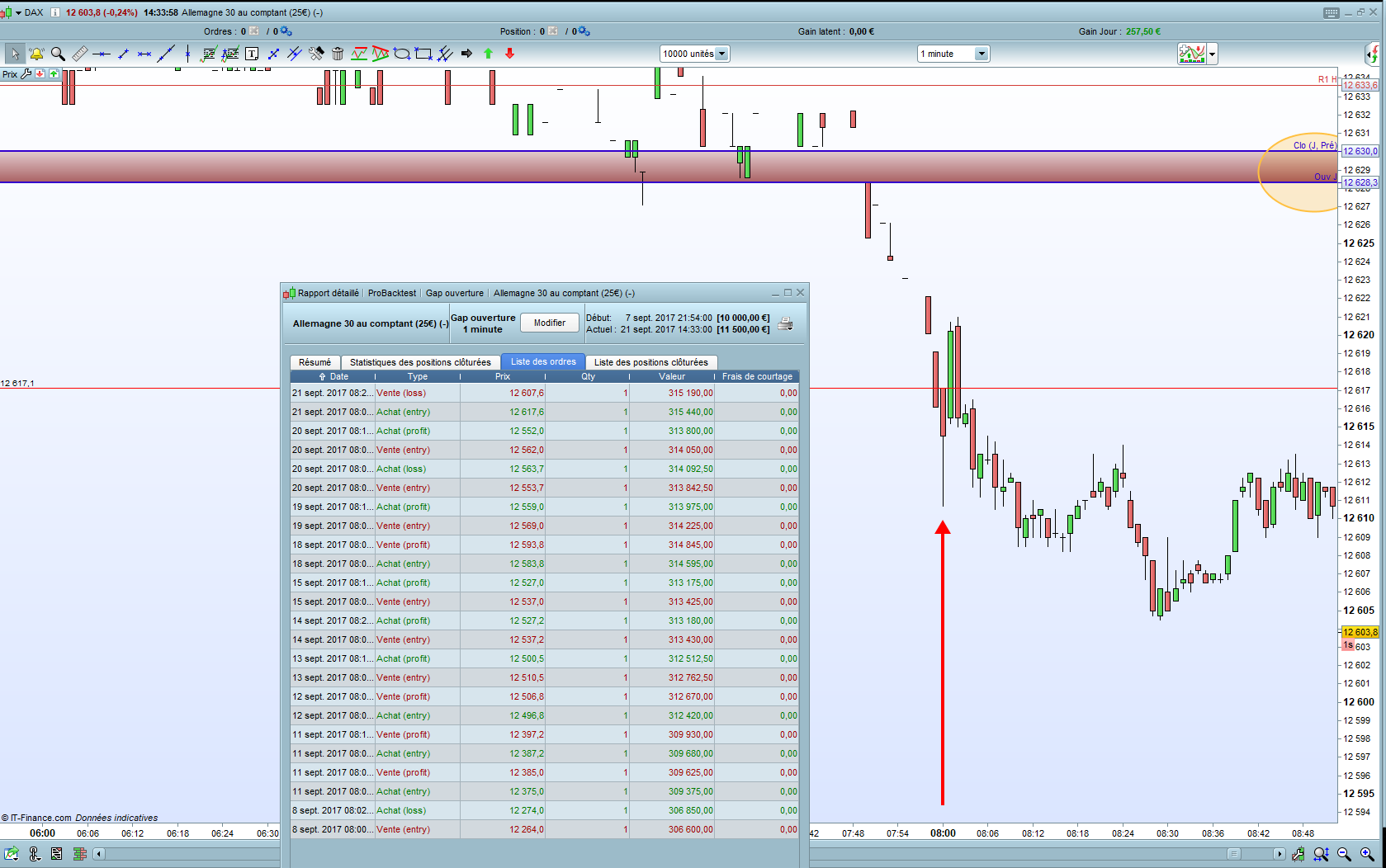Select the 18 sept. Vente (profit) row
Viewport: 1386px width, 868px height.
click(x=545, y=545)
